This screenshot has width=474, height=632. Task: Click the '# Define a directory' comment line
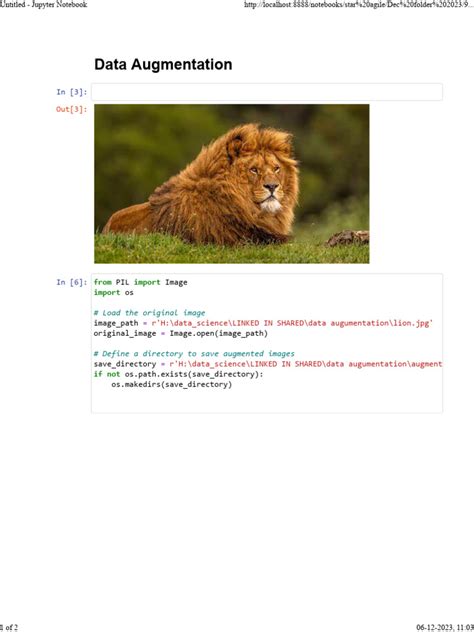coord(194,353)
